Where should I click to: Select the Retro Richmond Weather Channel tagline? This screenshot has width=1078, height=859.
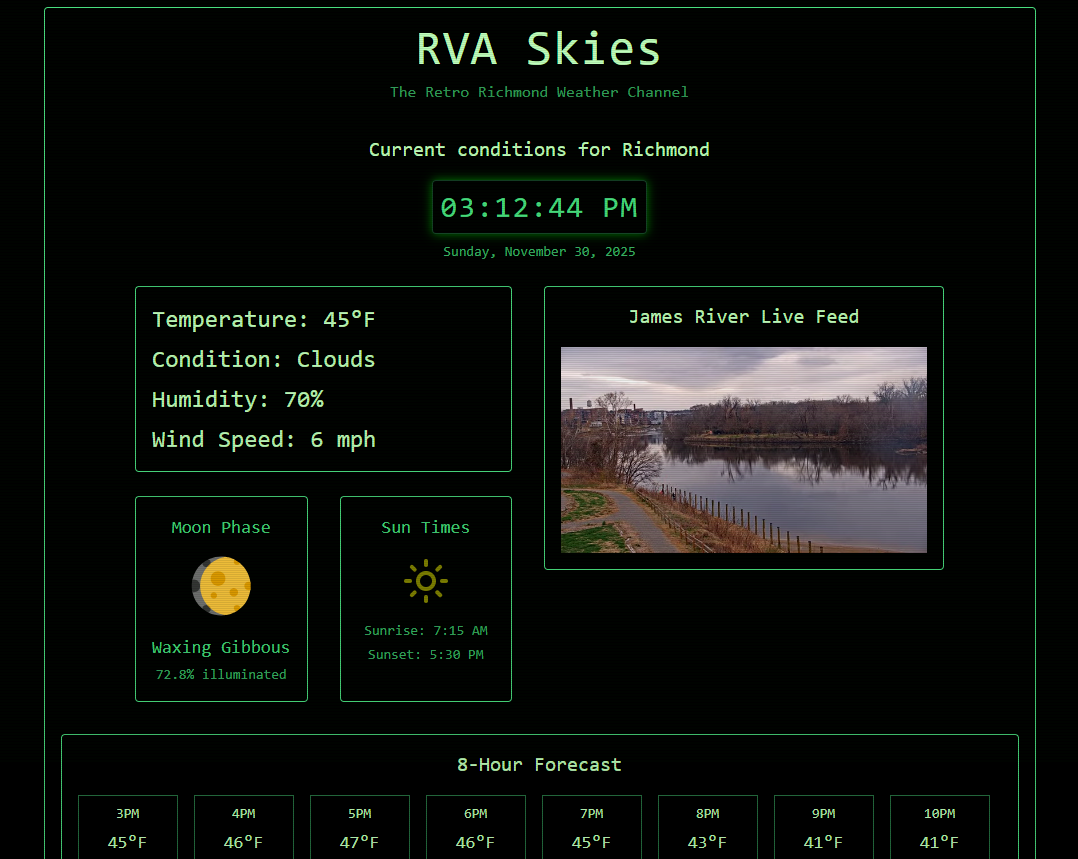point(539,92)
